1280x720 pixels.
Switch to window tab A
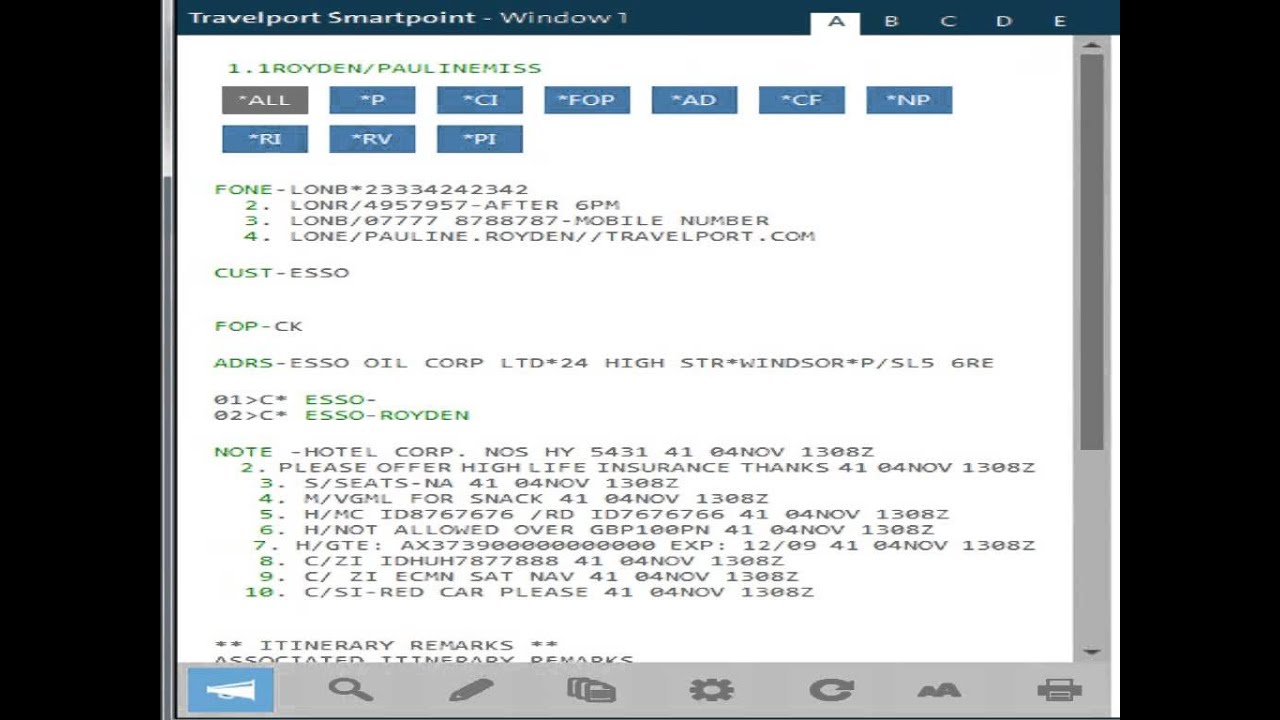click(x=836, y=22)
